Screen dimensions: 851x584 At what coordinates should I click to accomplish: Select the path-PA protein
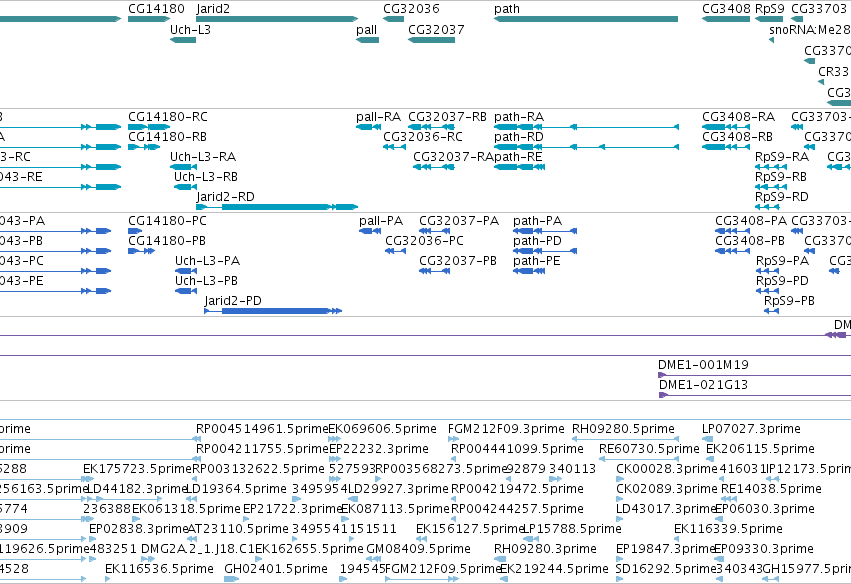coord(537,221)
